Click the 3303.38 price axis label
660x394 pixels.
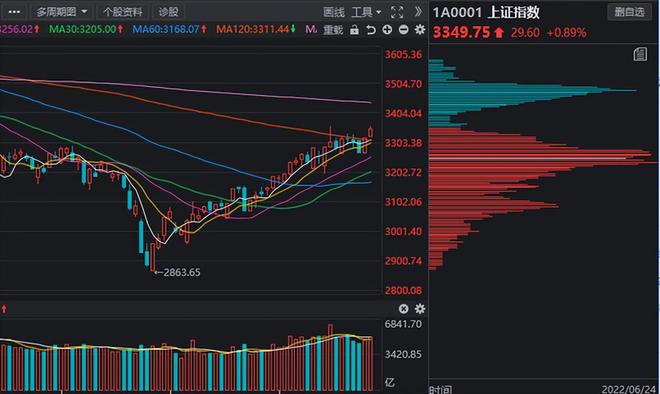pos(403,143)
